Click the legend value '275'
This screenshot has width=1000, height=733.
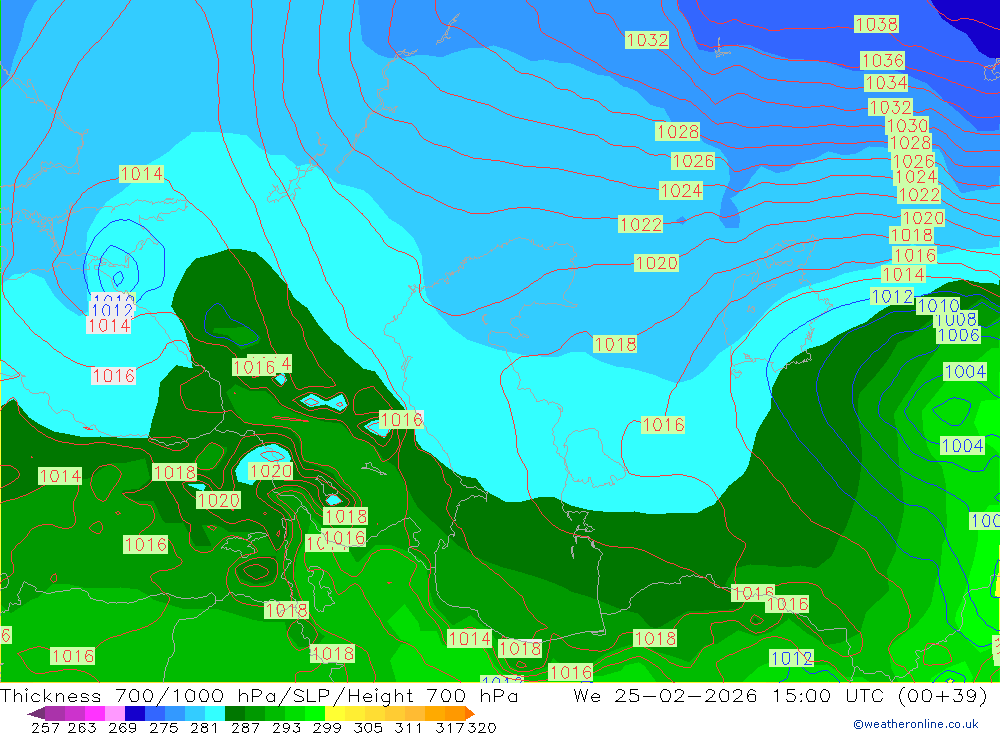pyautogui.click(x=164, y=727)
